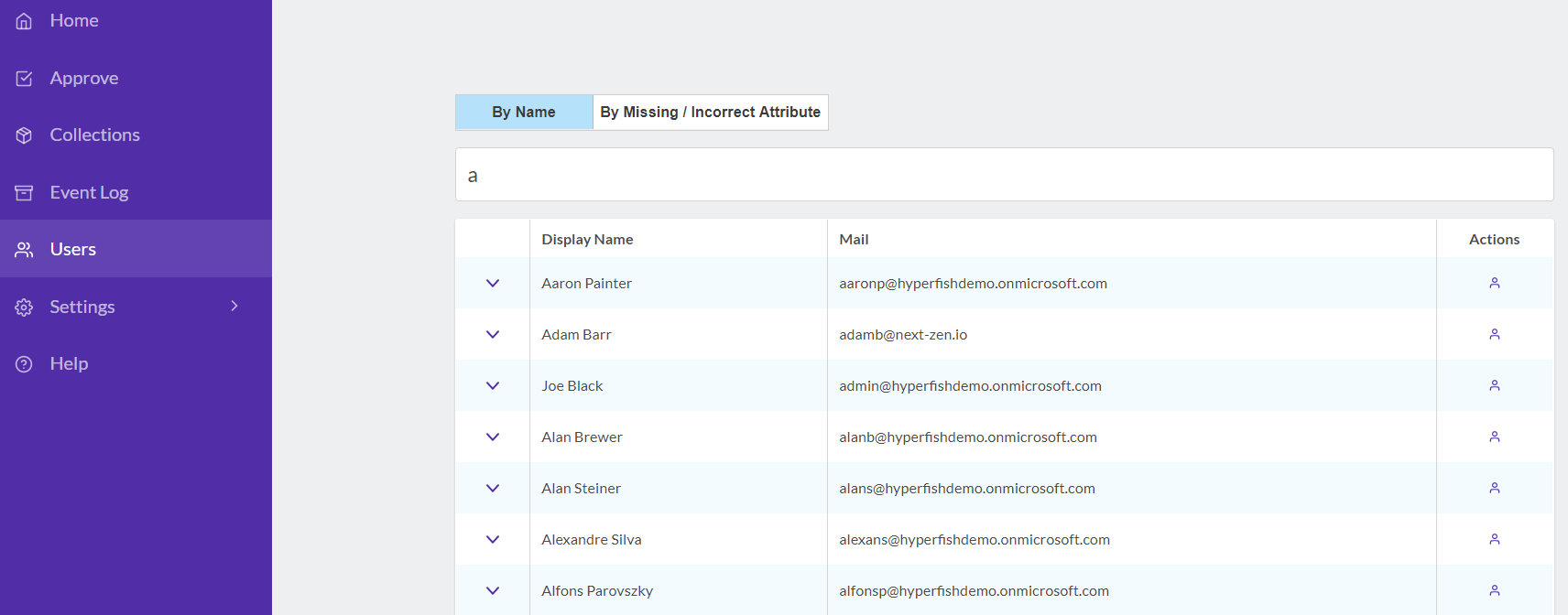Select the name Aaron Painter
1568x615 pixels.
coord(586,283)
